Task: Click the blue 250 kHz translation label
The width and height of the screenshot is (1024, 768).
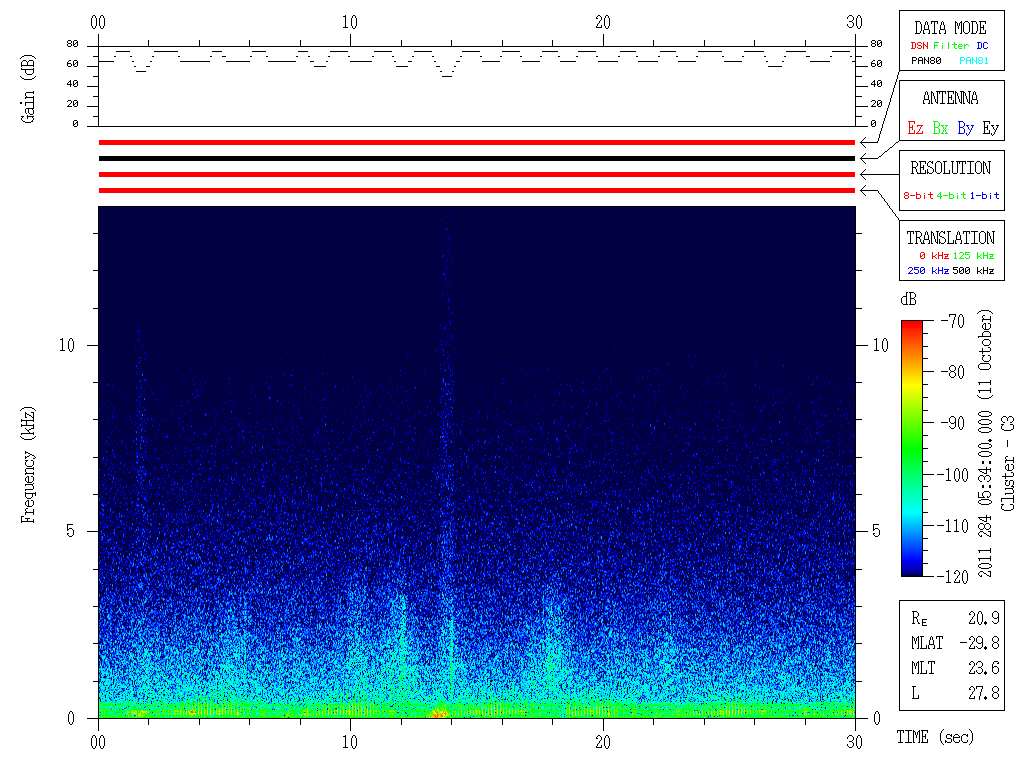Action: tap(928, 270)
